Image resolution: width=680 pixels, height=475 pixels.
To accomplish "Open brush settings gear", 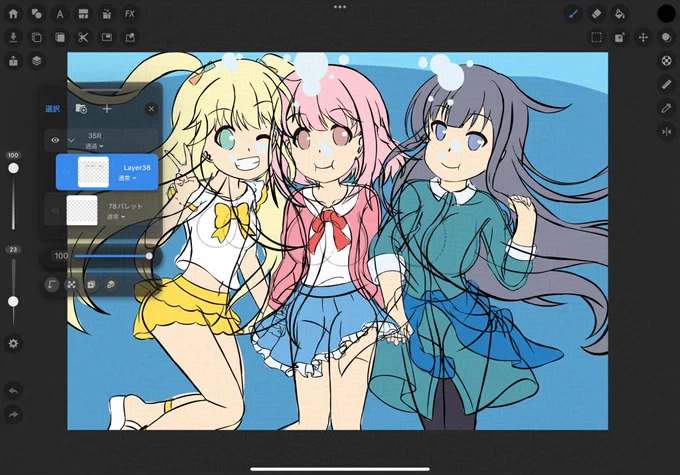I will pos(13,344).
